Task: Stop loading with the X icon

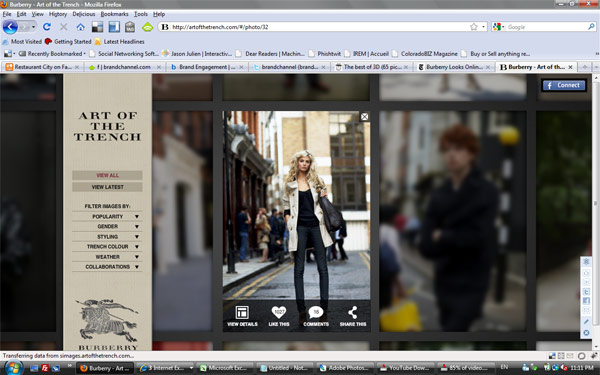Action: (64, 27)
